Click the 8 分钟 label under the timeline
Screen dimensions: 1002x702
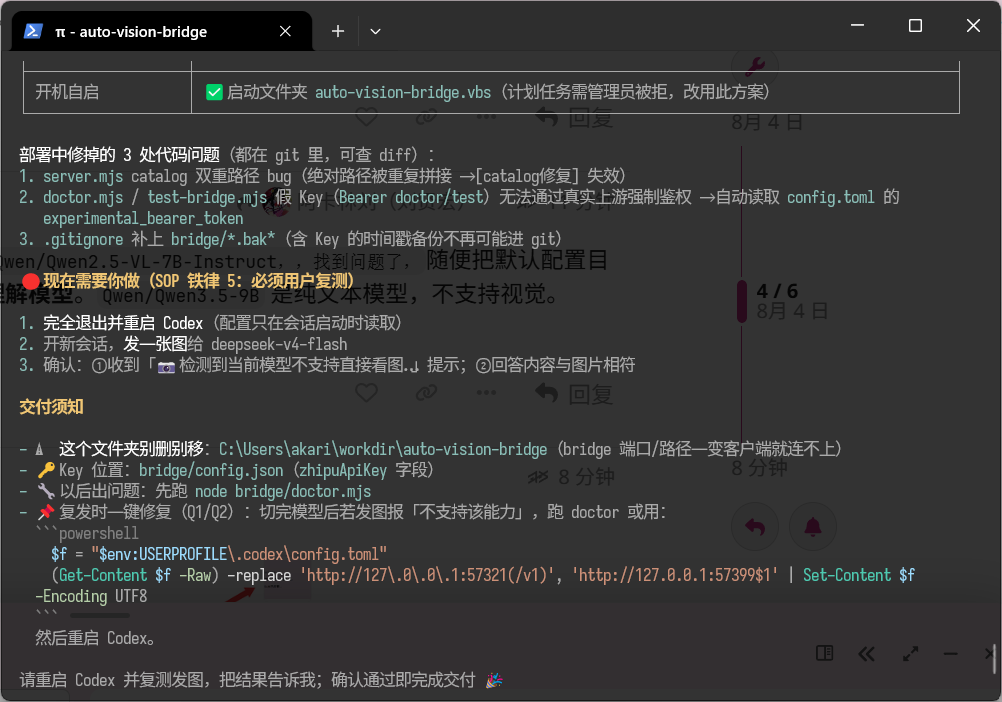click(x=760, y=468)
